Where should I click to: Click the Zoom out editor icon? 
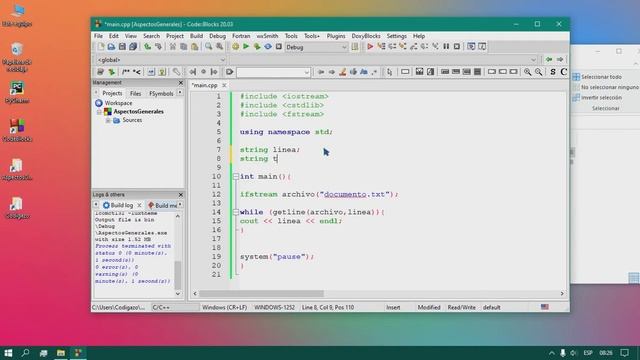coord(539,72)
